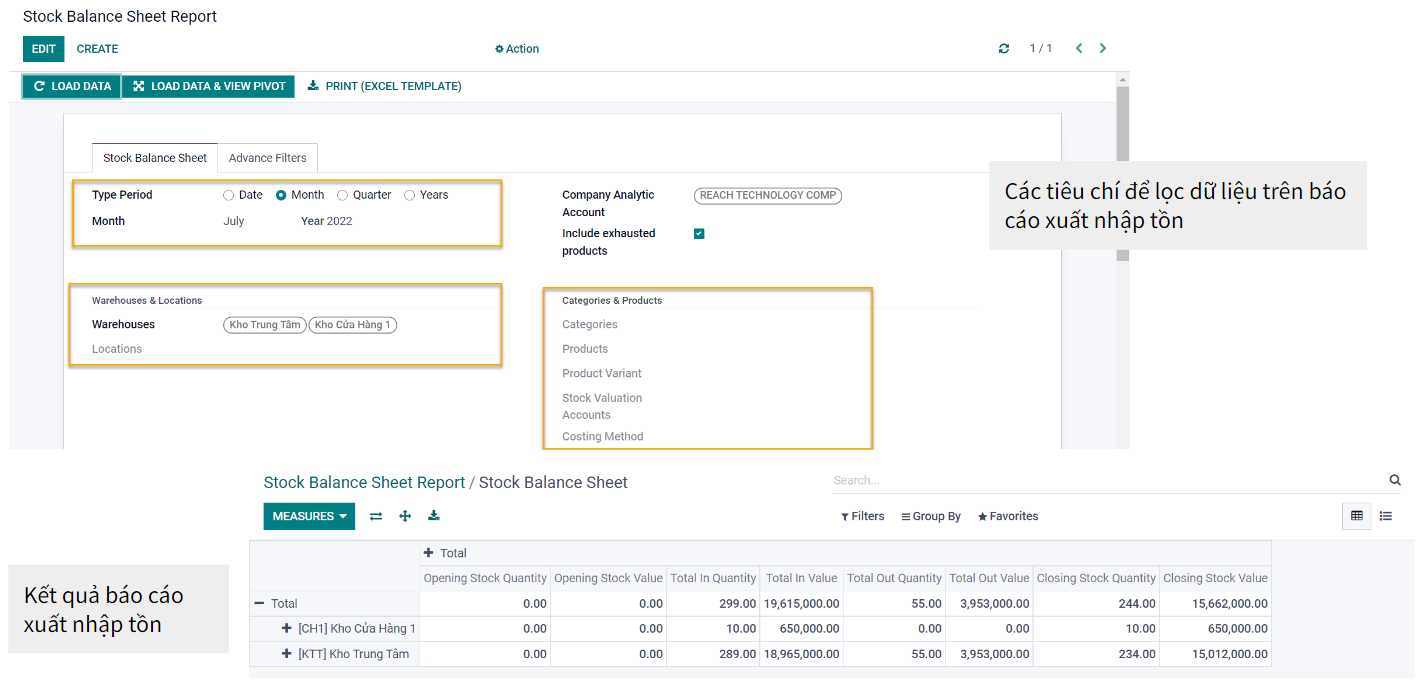The width and height of the screenshot is (1422, 695).
Task: Click the search magnifier icon
Action: [1395, 481]
